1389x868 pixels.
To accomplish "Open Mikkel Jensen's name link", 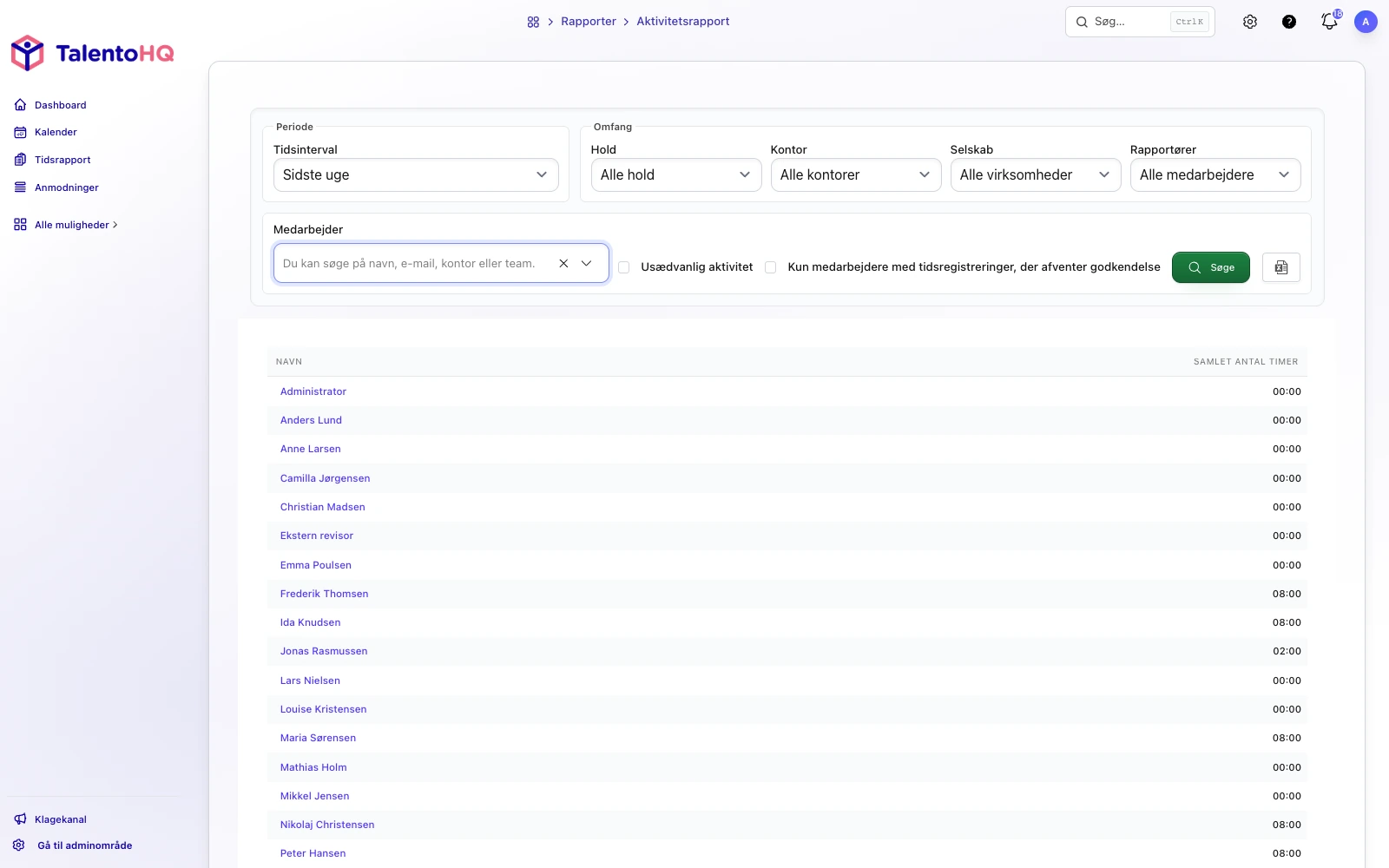I will coord(315,796).
